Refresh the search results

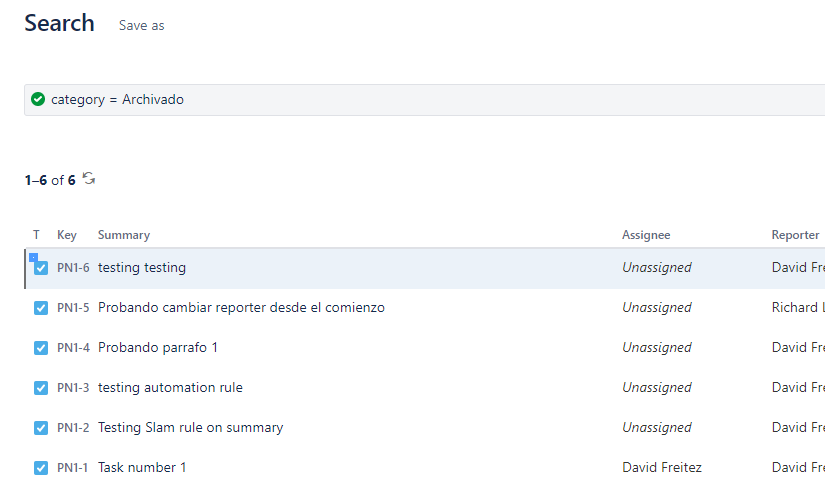click(89, 179)
